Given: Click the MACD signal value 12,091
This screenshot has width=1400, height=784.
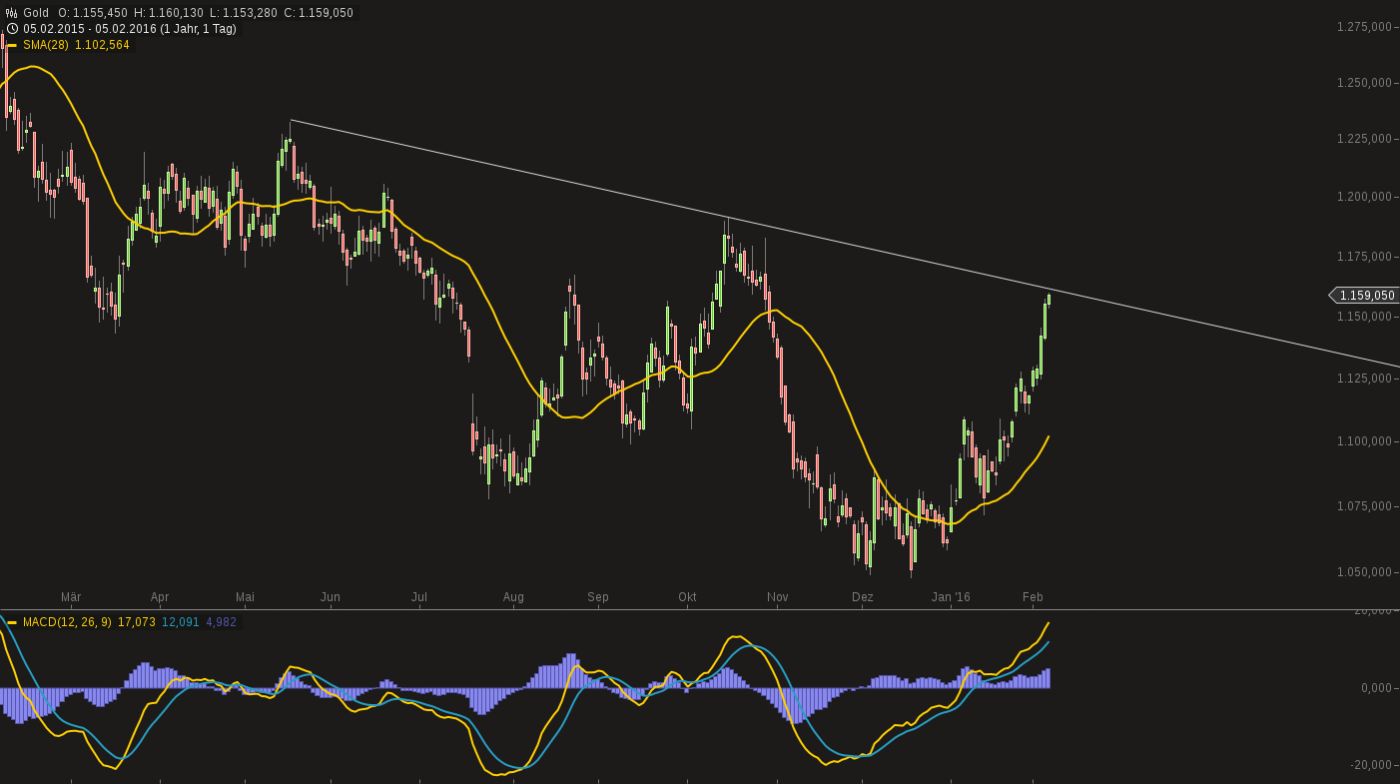Looking at the screenshot, I should (x=180, y=622).
